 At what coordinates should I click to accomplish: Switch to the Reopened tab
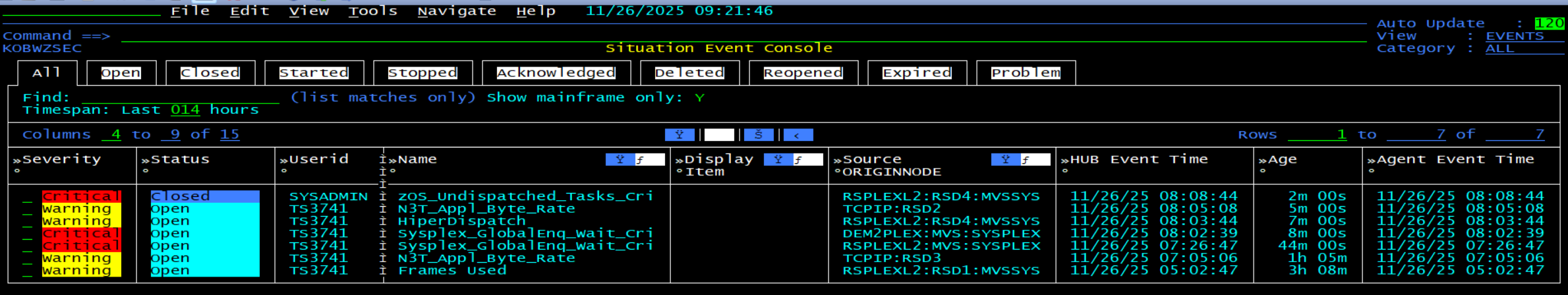(803, 73)
